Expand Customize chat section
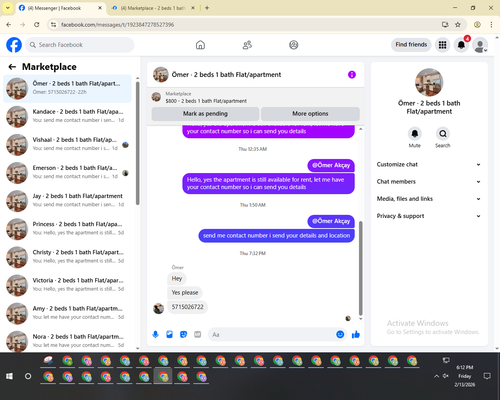This screenshot has width=500, height=400. 429,164
